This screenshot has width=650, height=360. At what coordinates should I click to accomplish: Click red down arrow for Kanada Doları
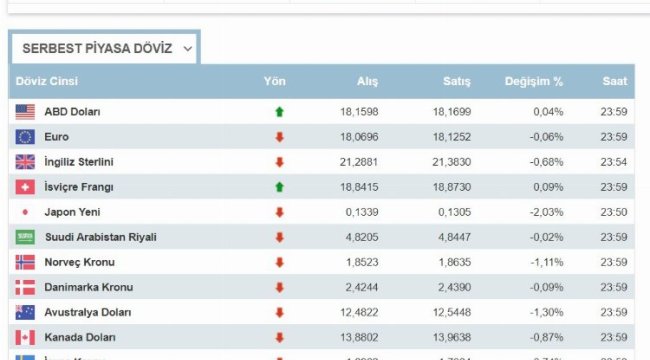click(279, 337)
